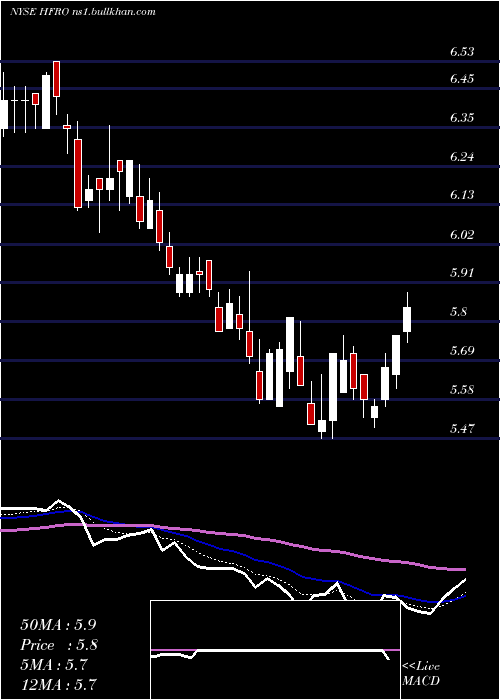Click the 5.8 price axis label

point(459,312)
